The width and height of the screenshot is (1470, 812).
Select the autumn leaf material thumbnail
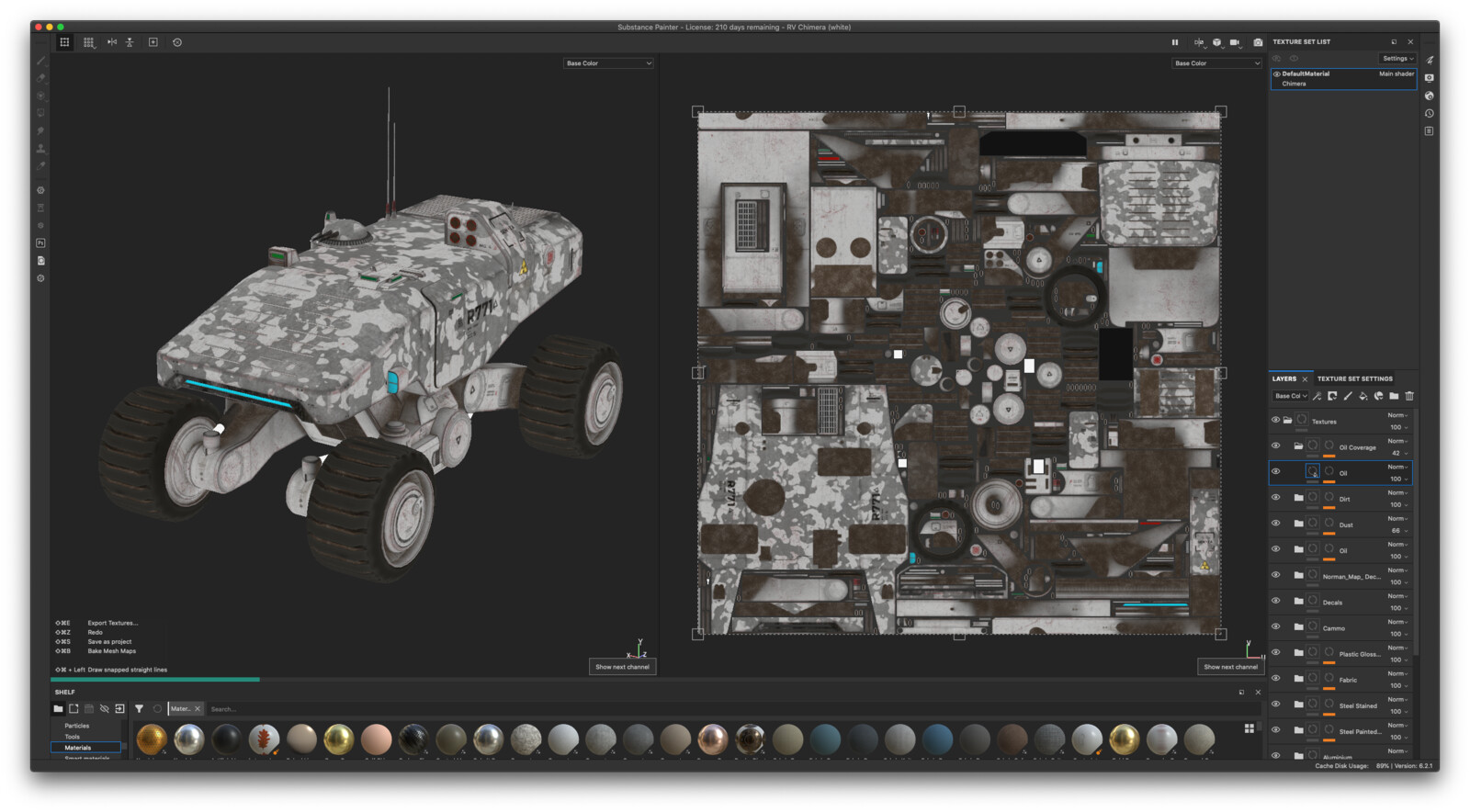[x=264, y=739]
